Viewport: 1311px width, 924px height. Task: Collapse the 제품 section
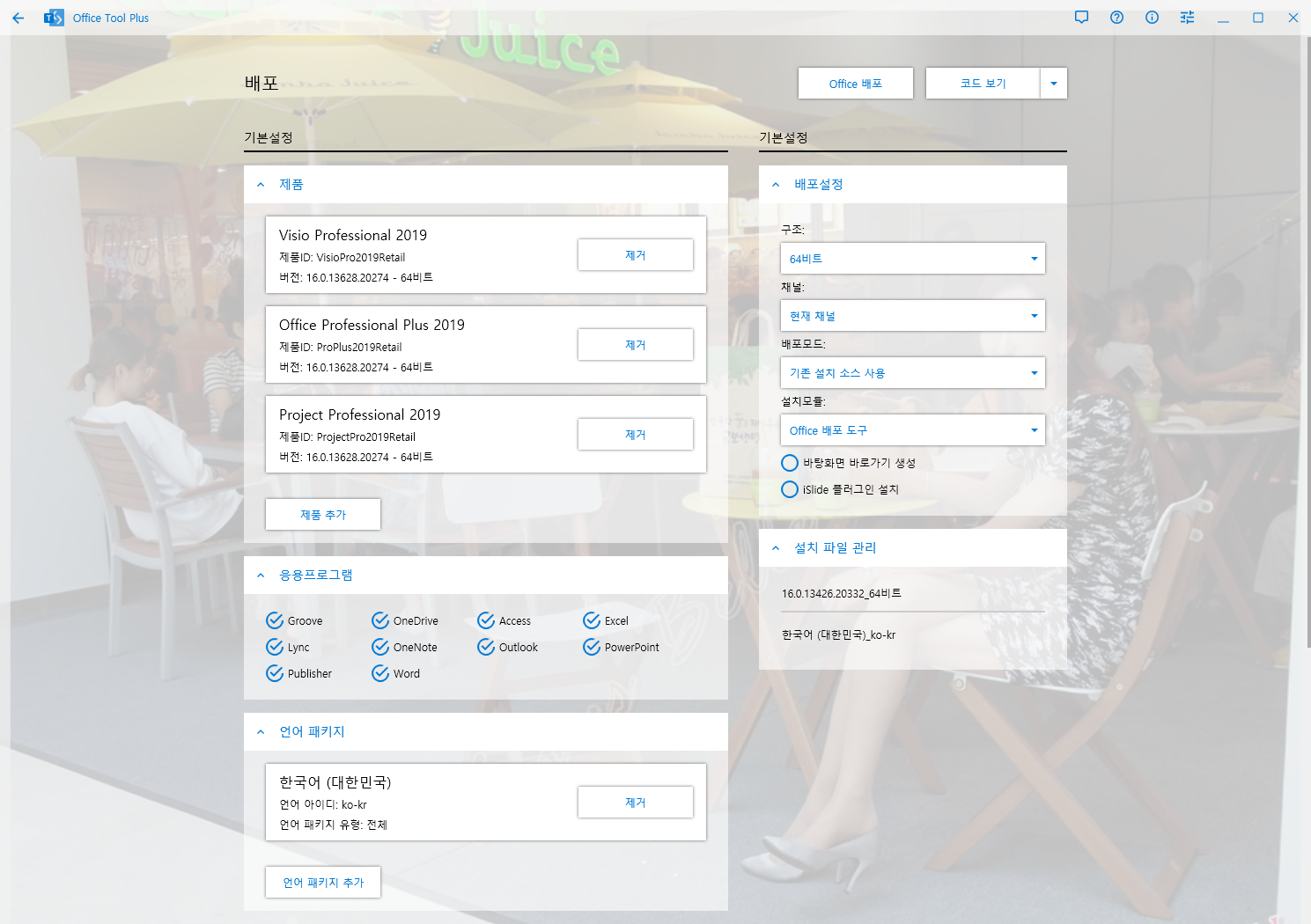click(x=261, y=185)
